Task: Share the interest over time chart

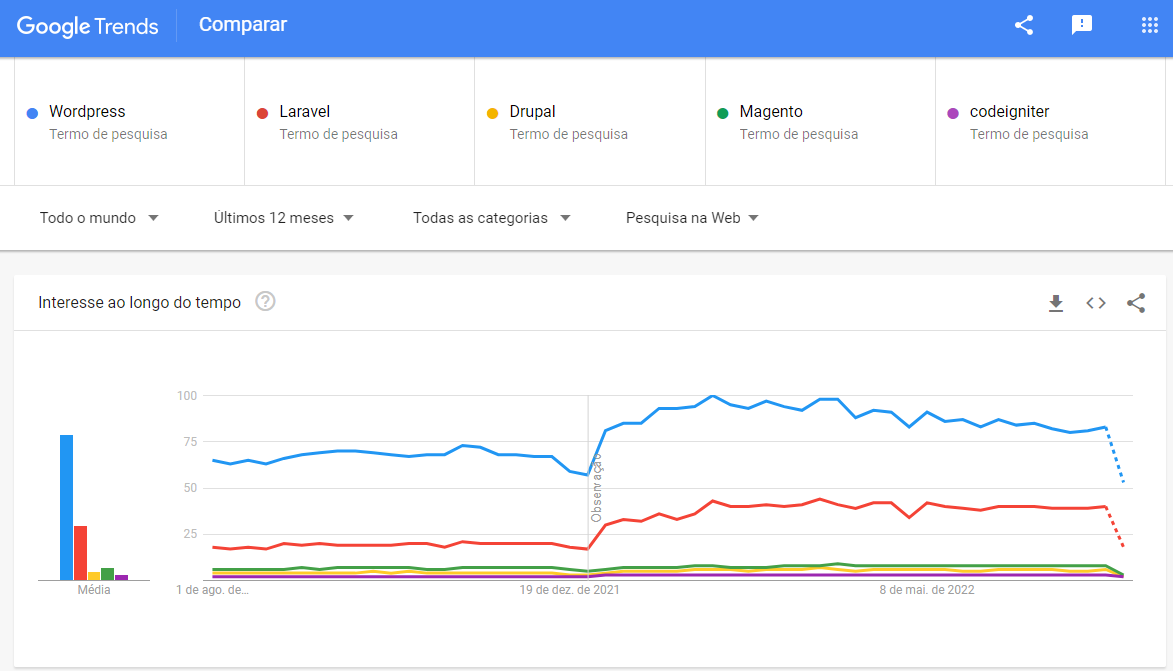Action: click(1136, 303)
